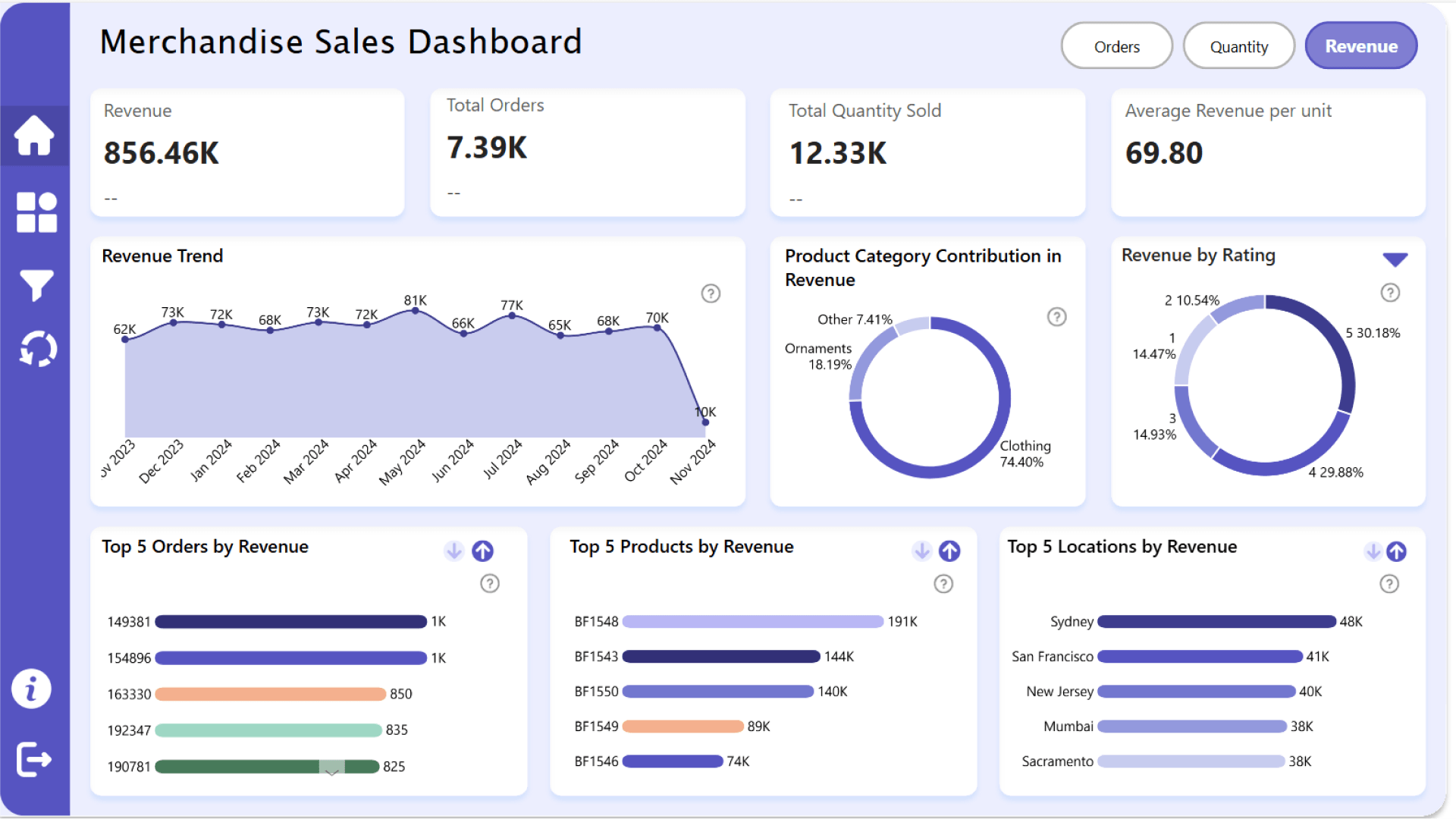Click rating 5 30.18% label
1456x819 pixels.
1373,333
